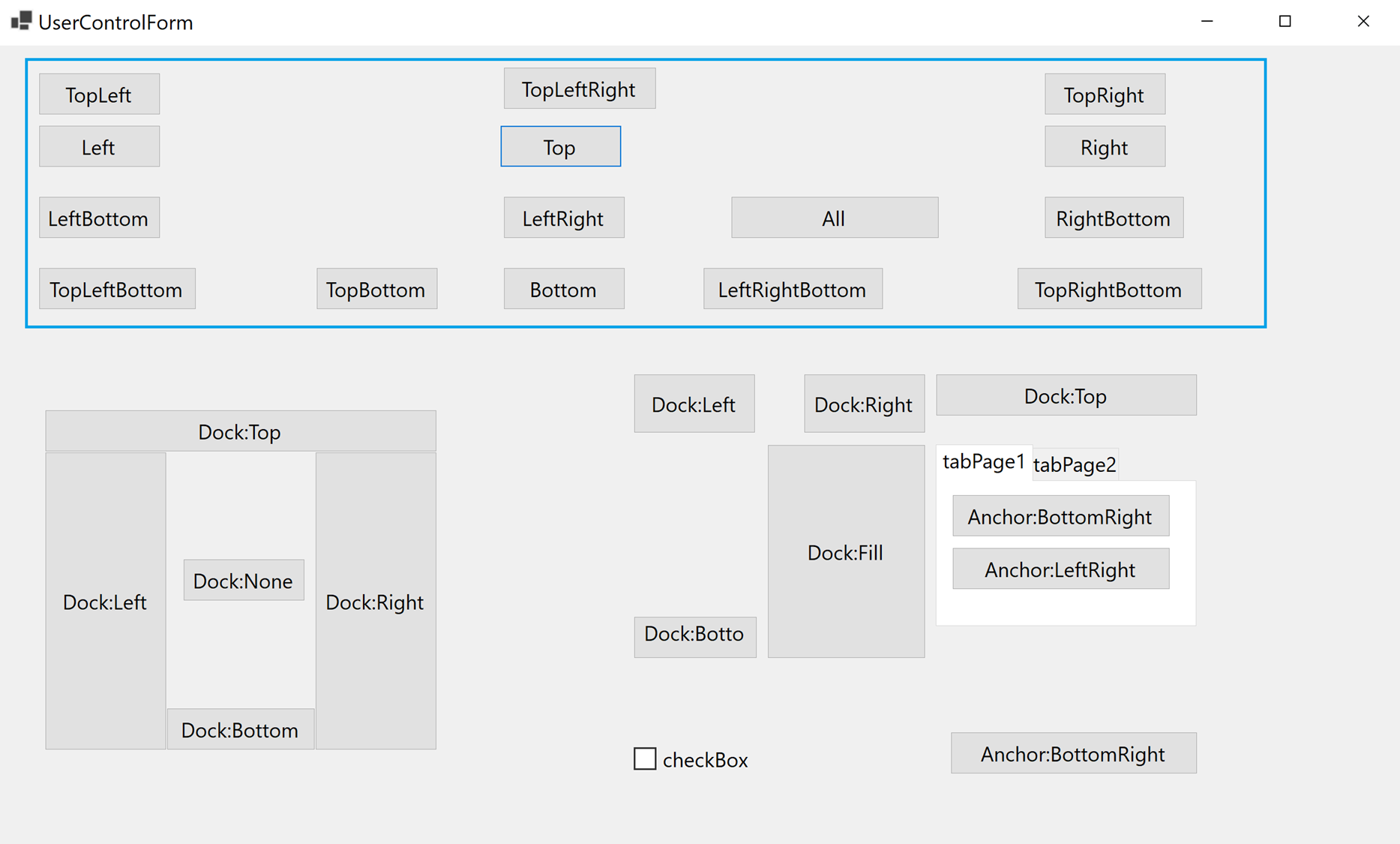This screenshot has width=1400, height=844.
Task: Click the Right button
Action: click(1104, 146)
